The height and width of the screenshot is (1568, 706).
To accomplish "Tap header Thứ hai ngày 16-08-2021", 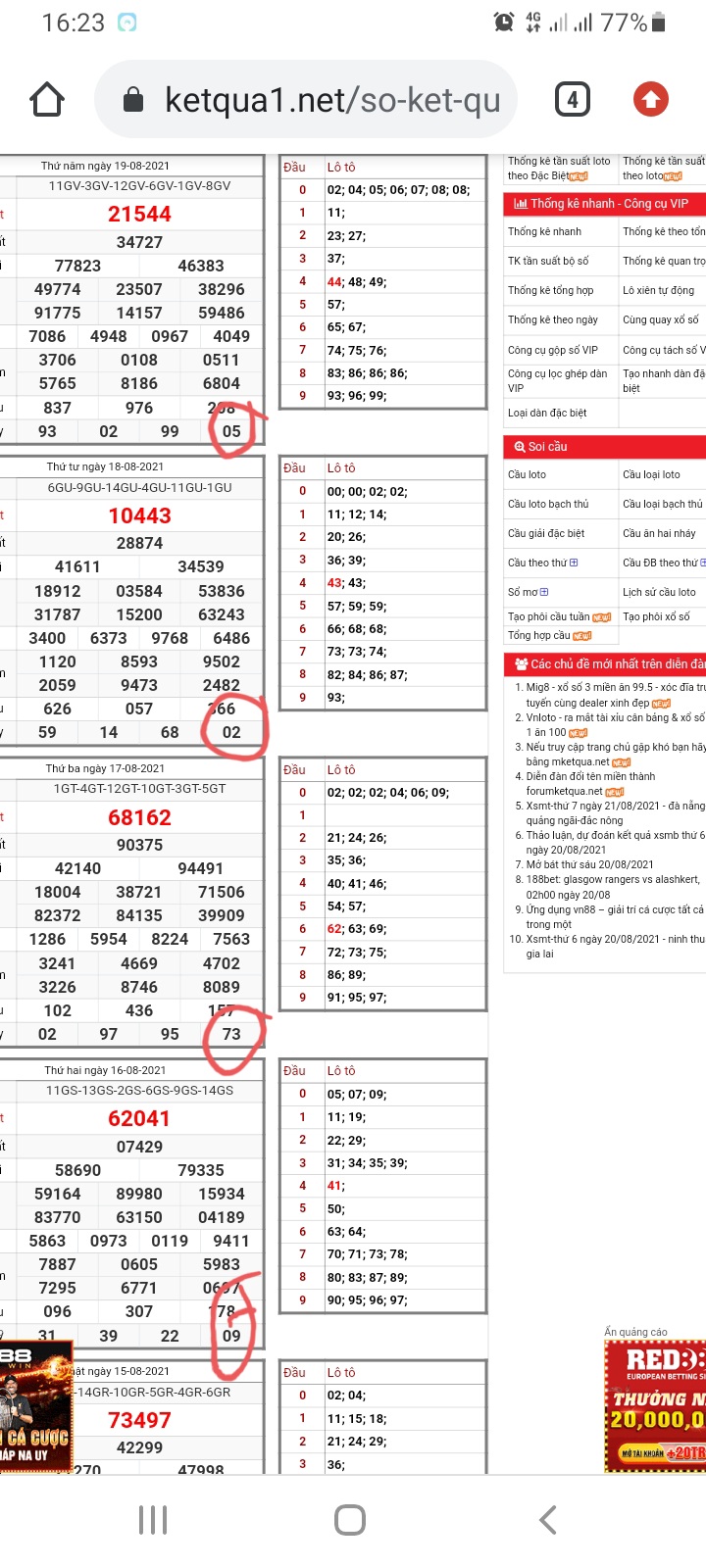I will [x=105, y=1070].
